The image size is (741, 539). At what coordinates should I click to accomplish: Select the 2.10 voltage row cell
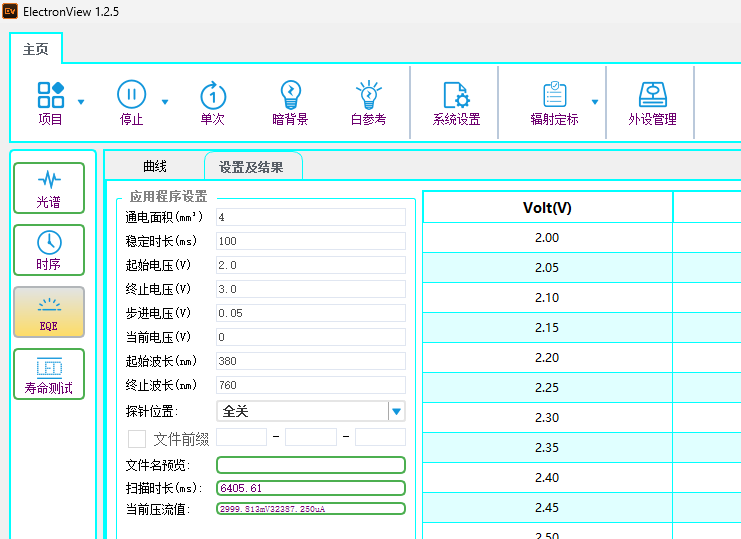click(547, 298)
